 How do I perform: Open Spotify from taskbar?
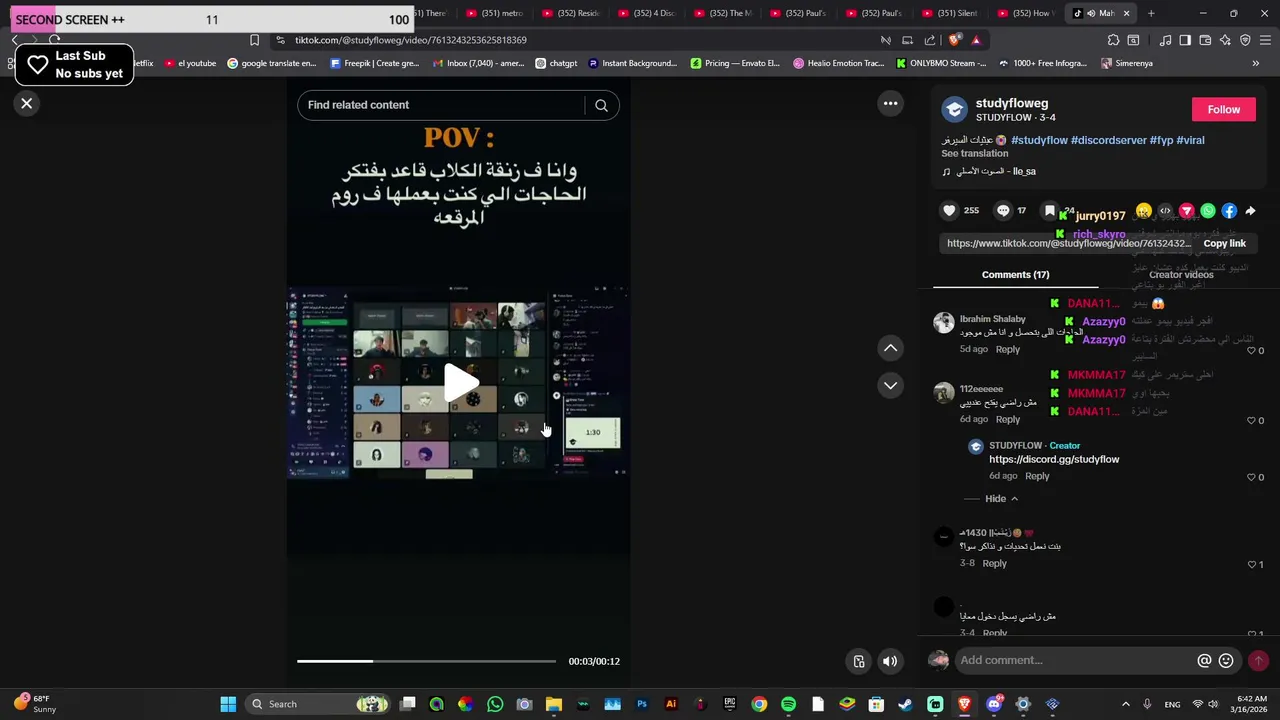pos(788,704)
